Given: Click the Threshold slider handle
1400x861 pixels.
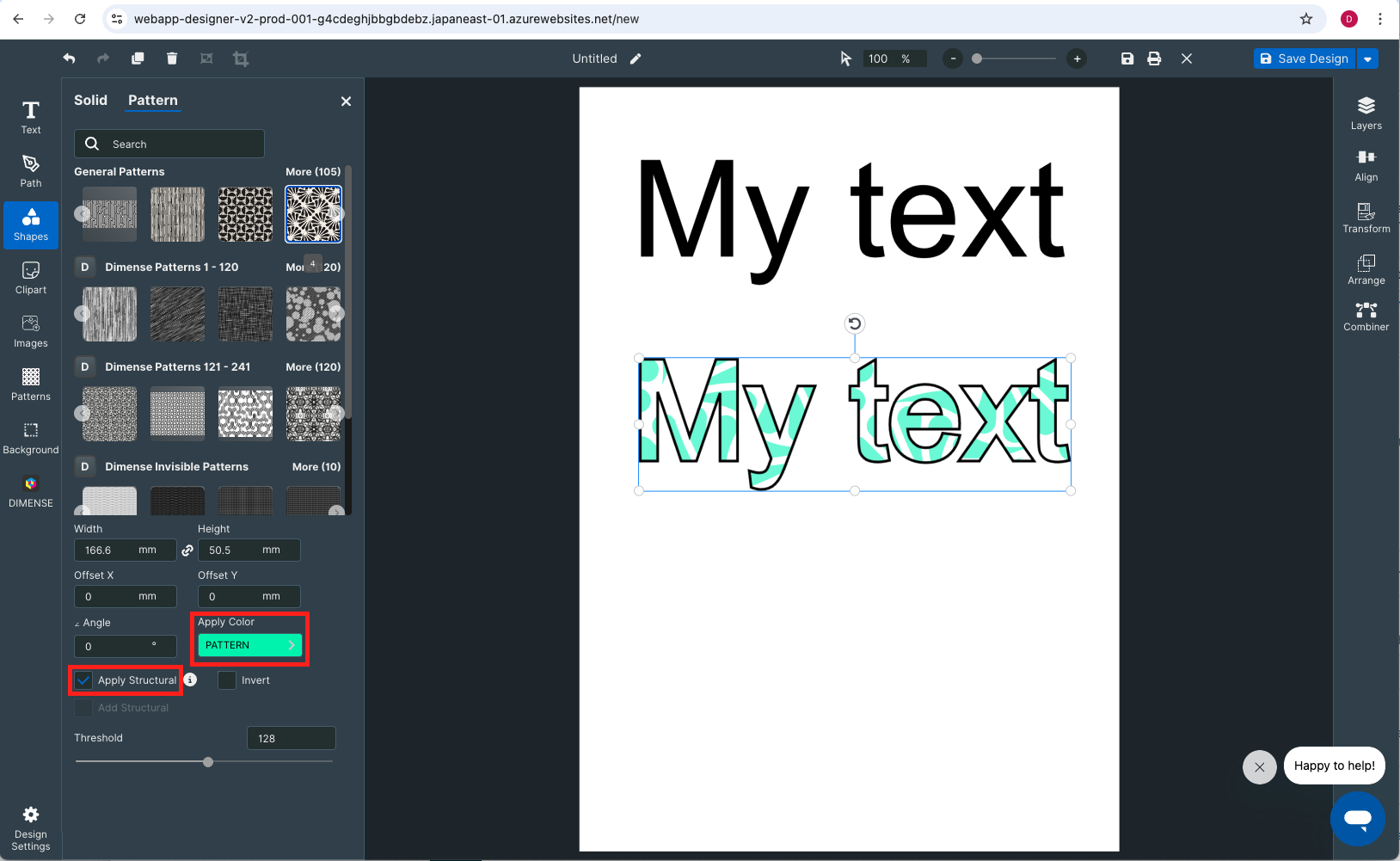Looking at the screenshot, I should tap(208, 762).
